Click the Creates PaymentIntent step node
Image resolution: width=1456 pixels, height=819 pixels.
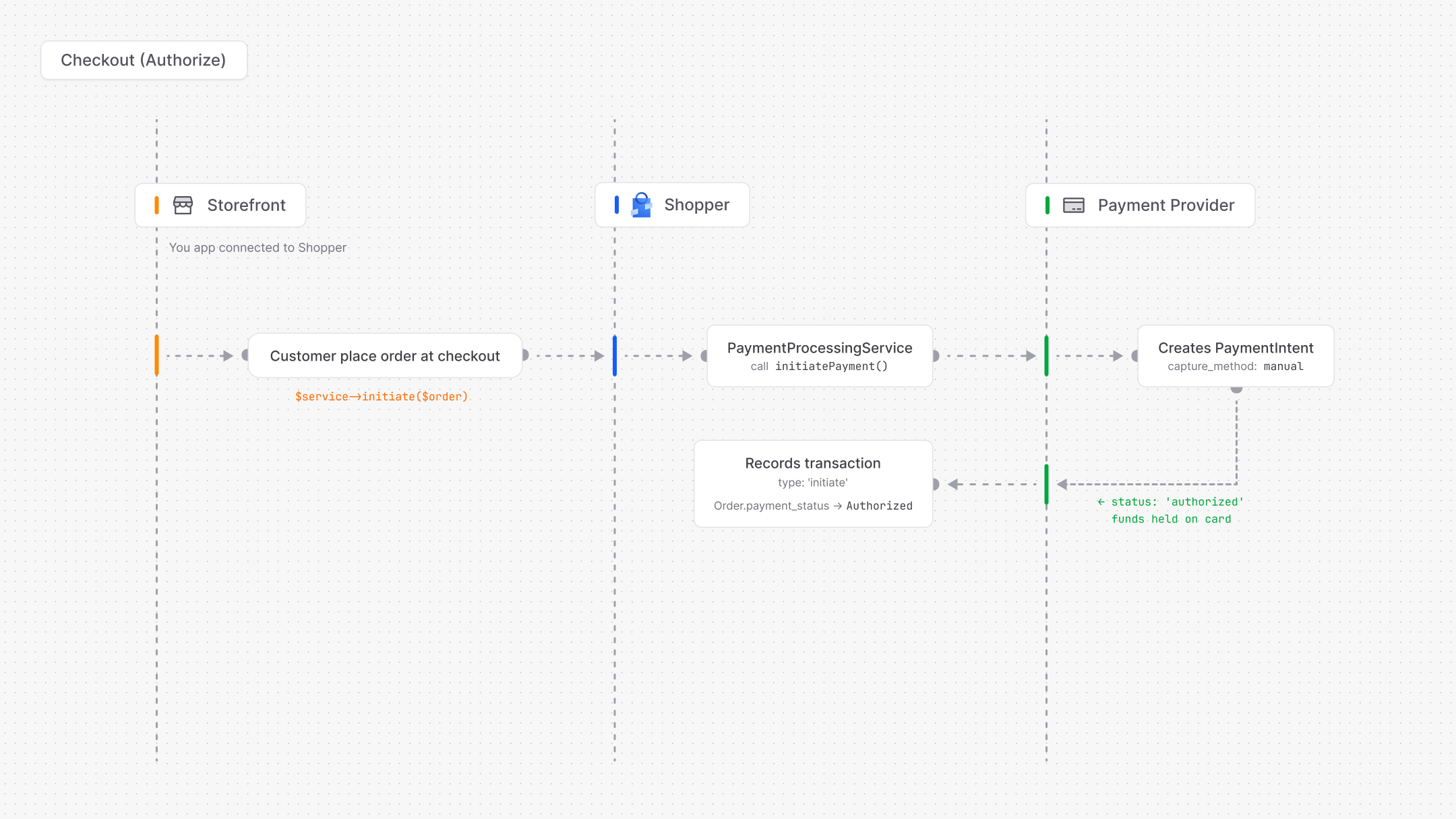[1236, 356]
